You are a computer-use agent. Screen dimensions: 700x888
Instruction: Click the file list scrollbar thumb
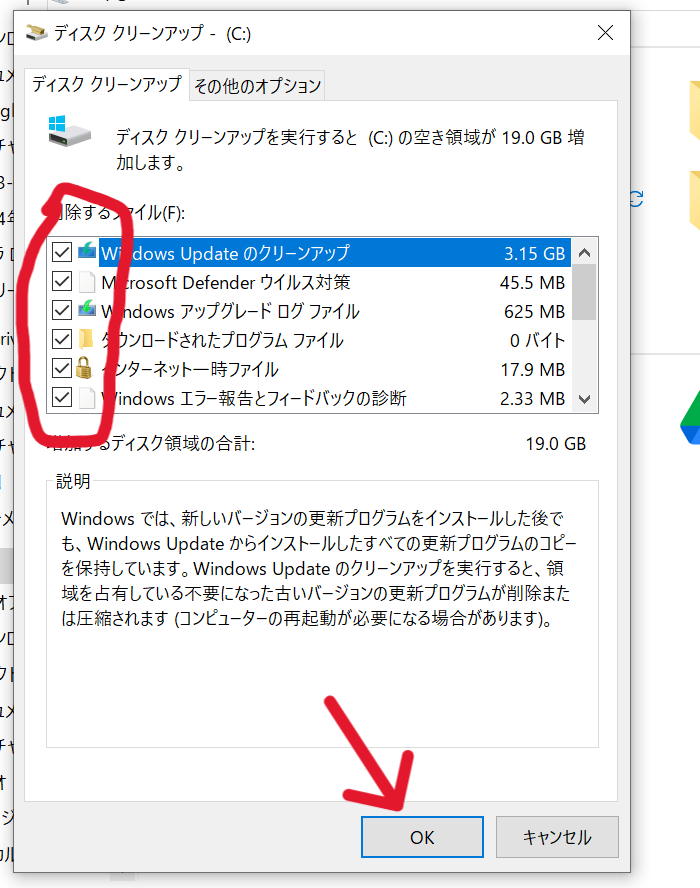pyautogui.click(x=585, y=292)
